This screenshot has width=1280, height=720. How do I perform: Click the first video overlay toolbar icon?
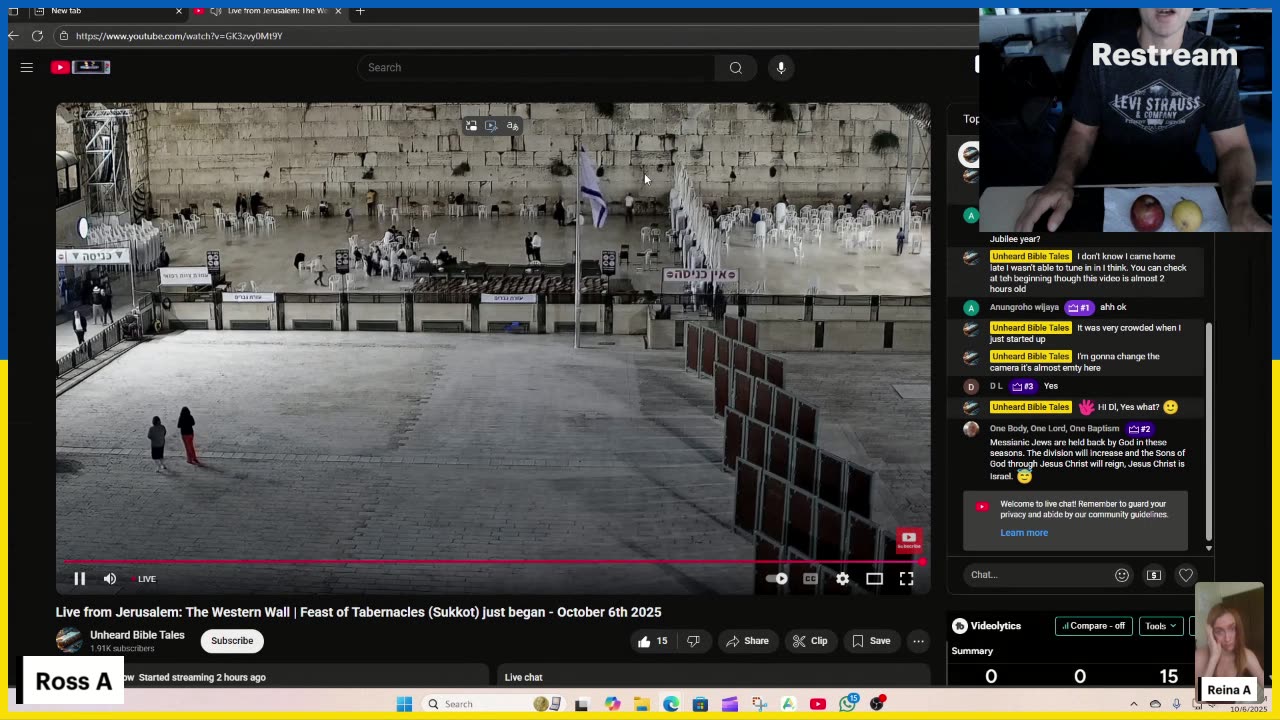point(471,126)
